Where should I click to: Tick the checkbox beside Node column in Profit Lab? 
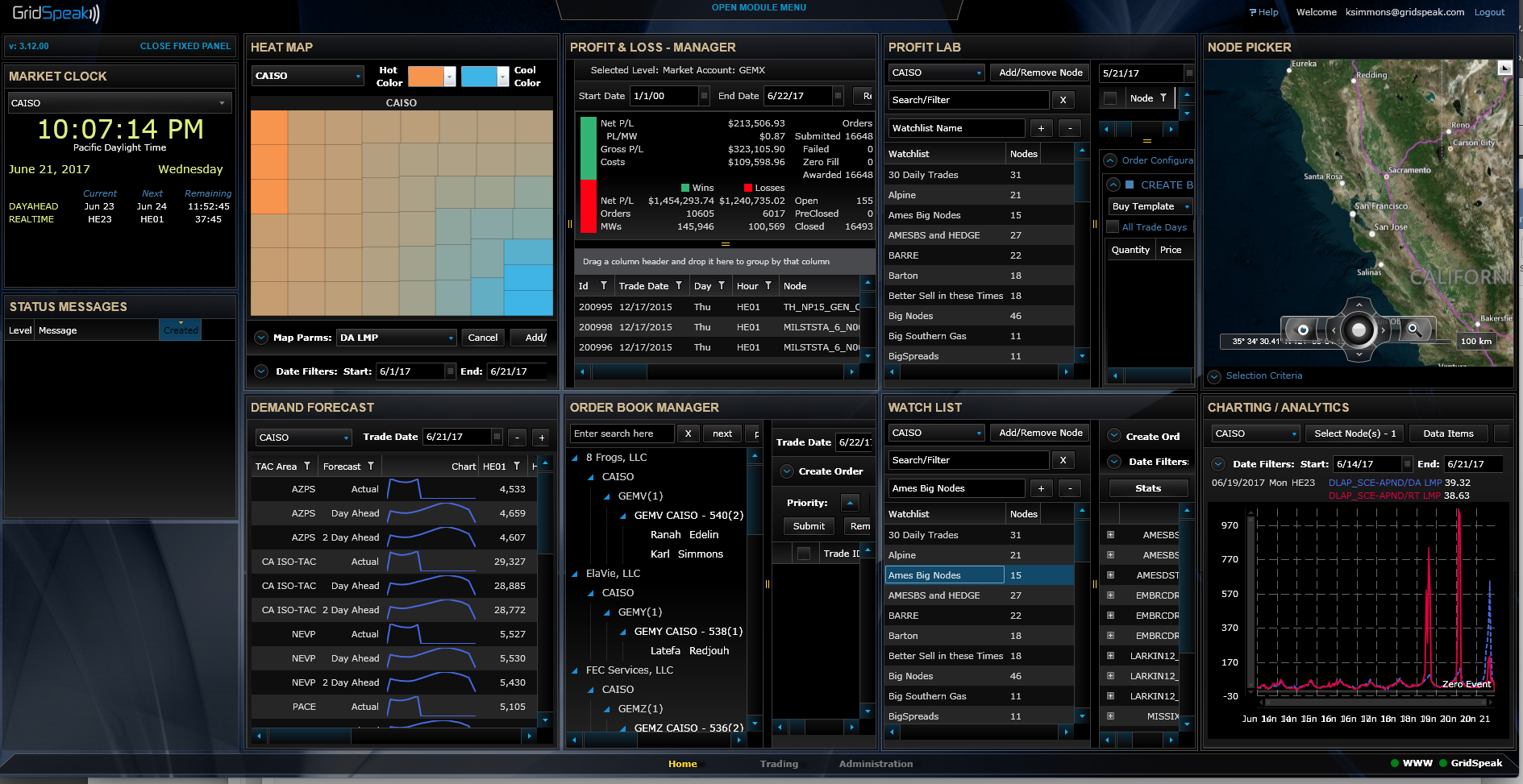click(1110, 98)
